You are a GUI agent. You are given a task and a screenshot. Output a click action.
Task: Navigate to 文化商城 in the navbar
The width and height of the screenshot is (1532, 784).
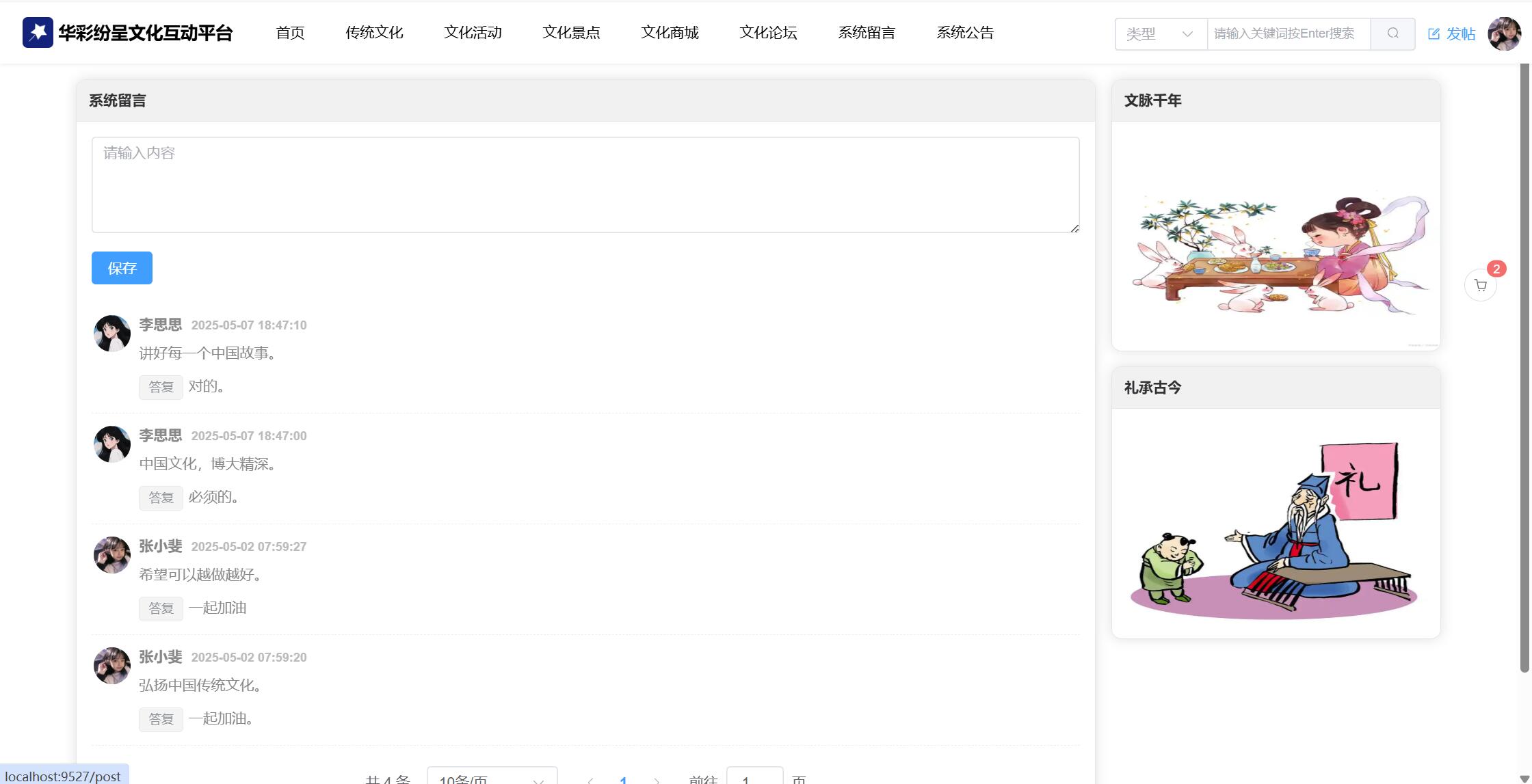tap(670, 32)
